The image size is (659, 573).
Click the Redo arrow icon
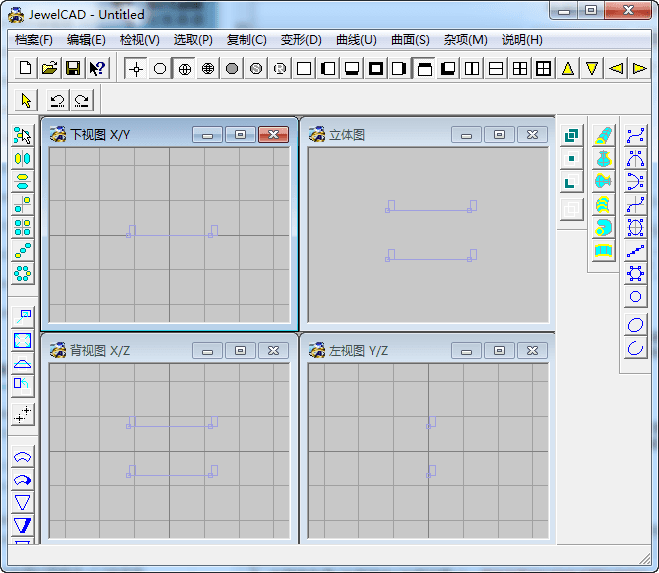point(81,100)
